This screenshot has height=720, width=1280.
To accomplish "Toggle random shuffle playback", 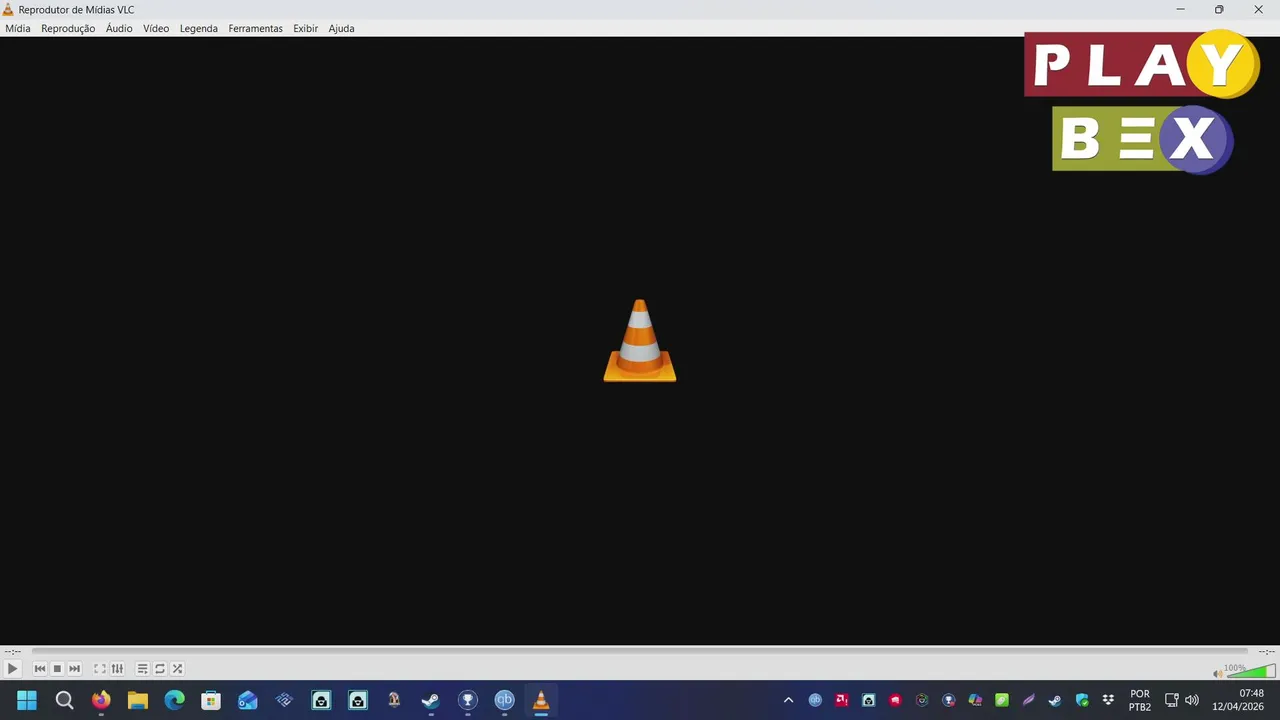I will [177, 669].
